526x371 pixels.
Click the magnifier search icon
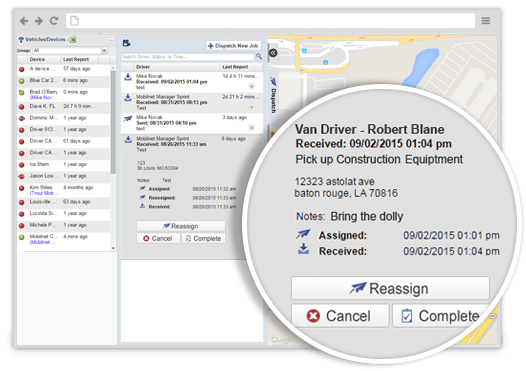tap(259, 56)
